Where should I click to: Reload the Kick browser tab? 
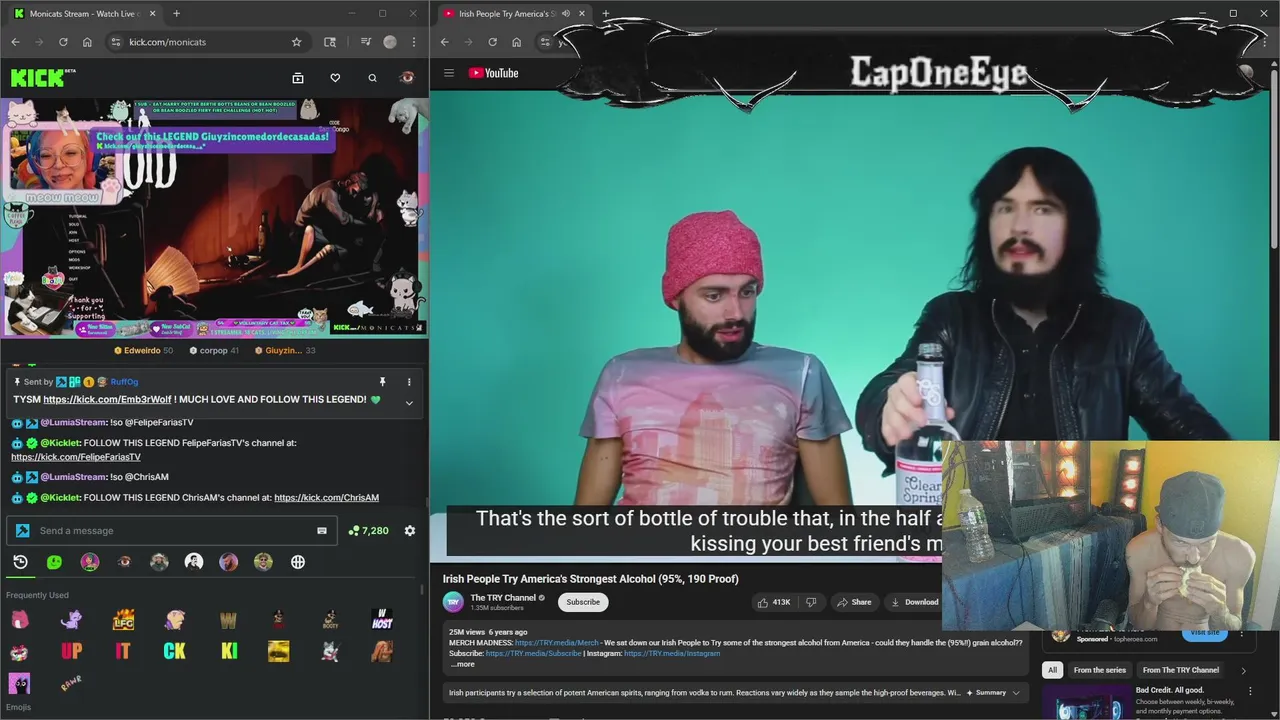(x=63, y=42)
